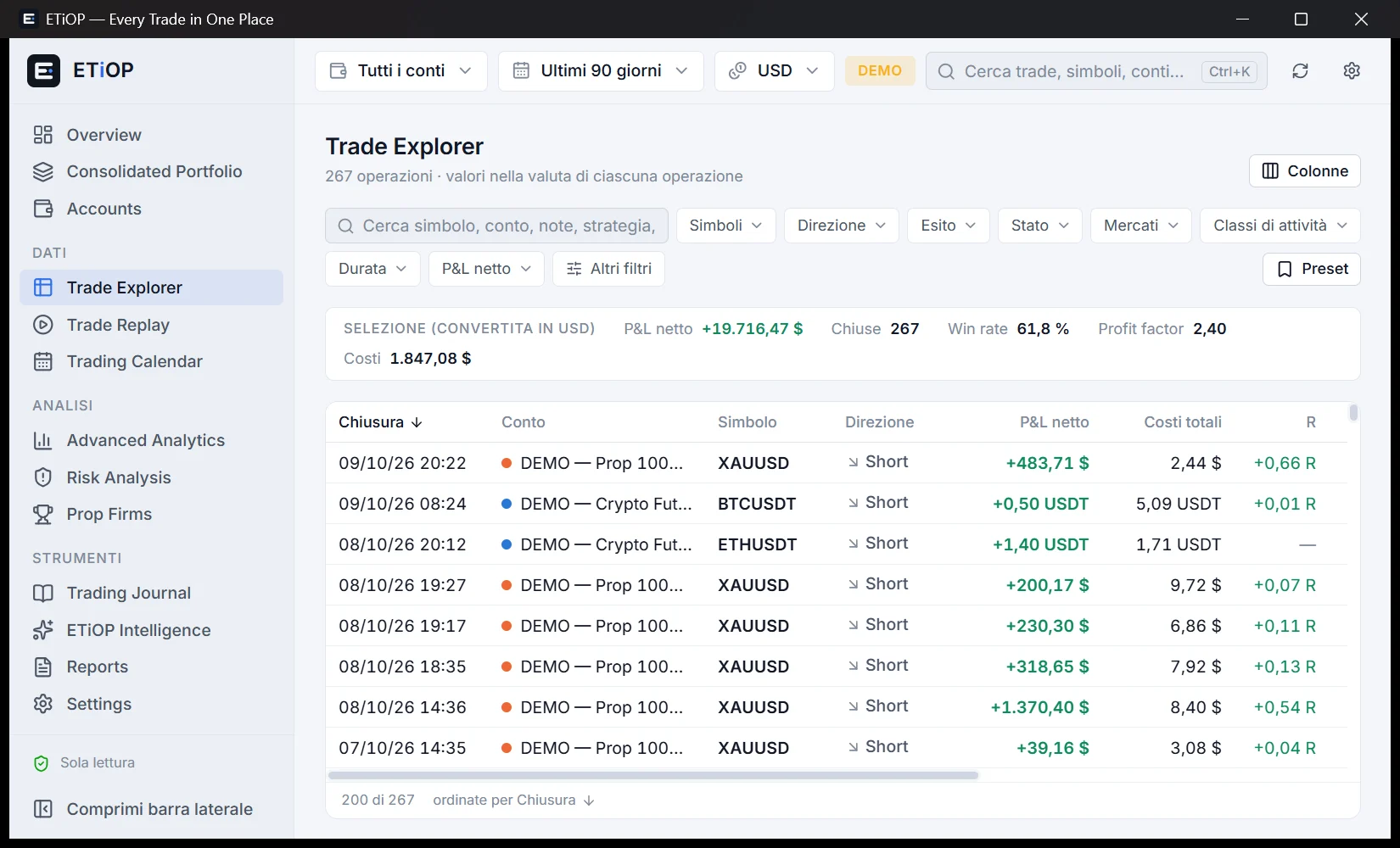
Task: Open the Tutti i conti account dropdown
Action: click(x=400, y=71)
